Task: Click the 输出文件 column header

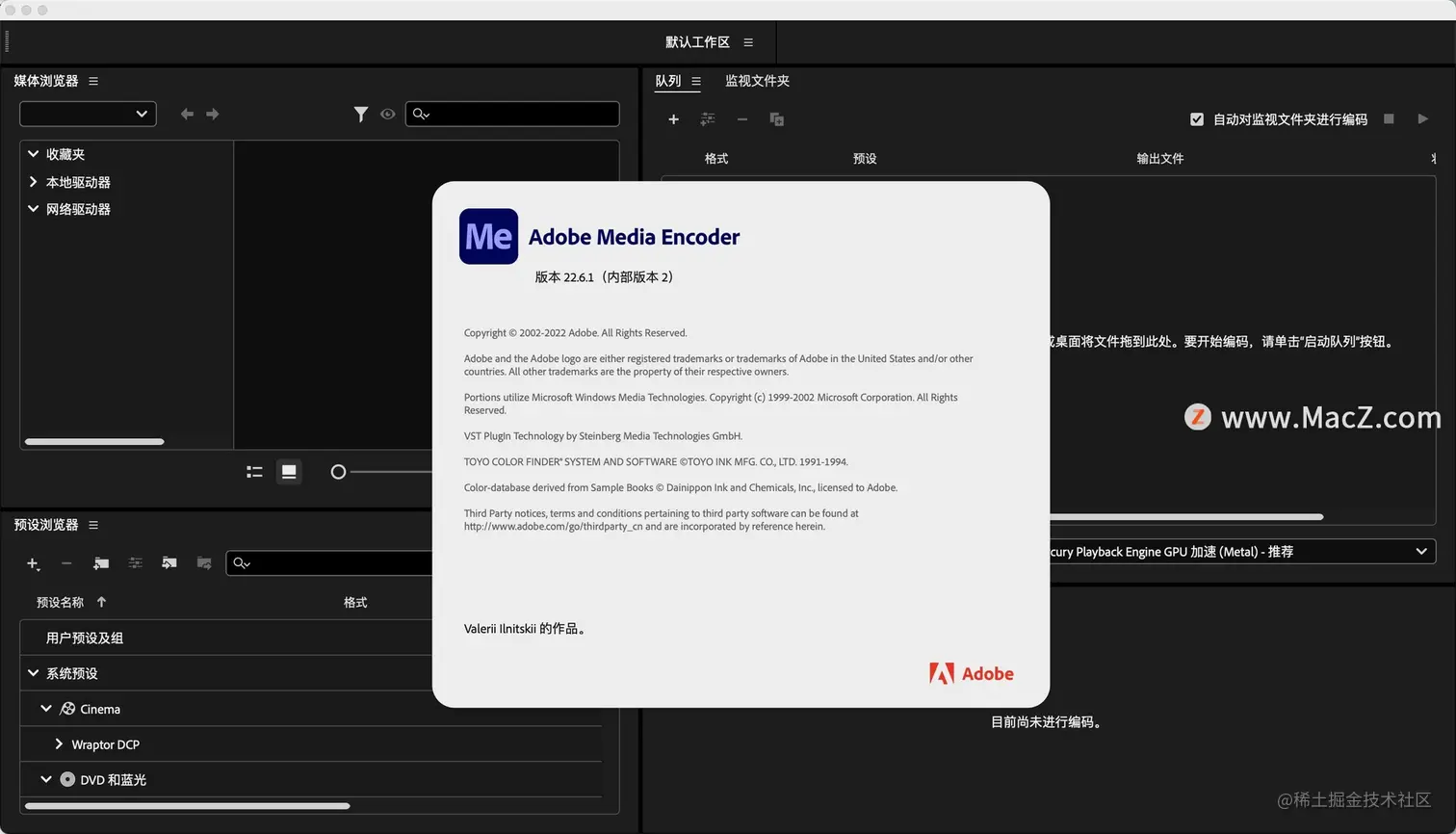Action: pyautogui.click(x=1160, y=158)
